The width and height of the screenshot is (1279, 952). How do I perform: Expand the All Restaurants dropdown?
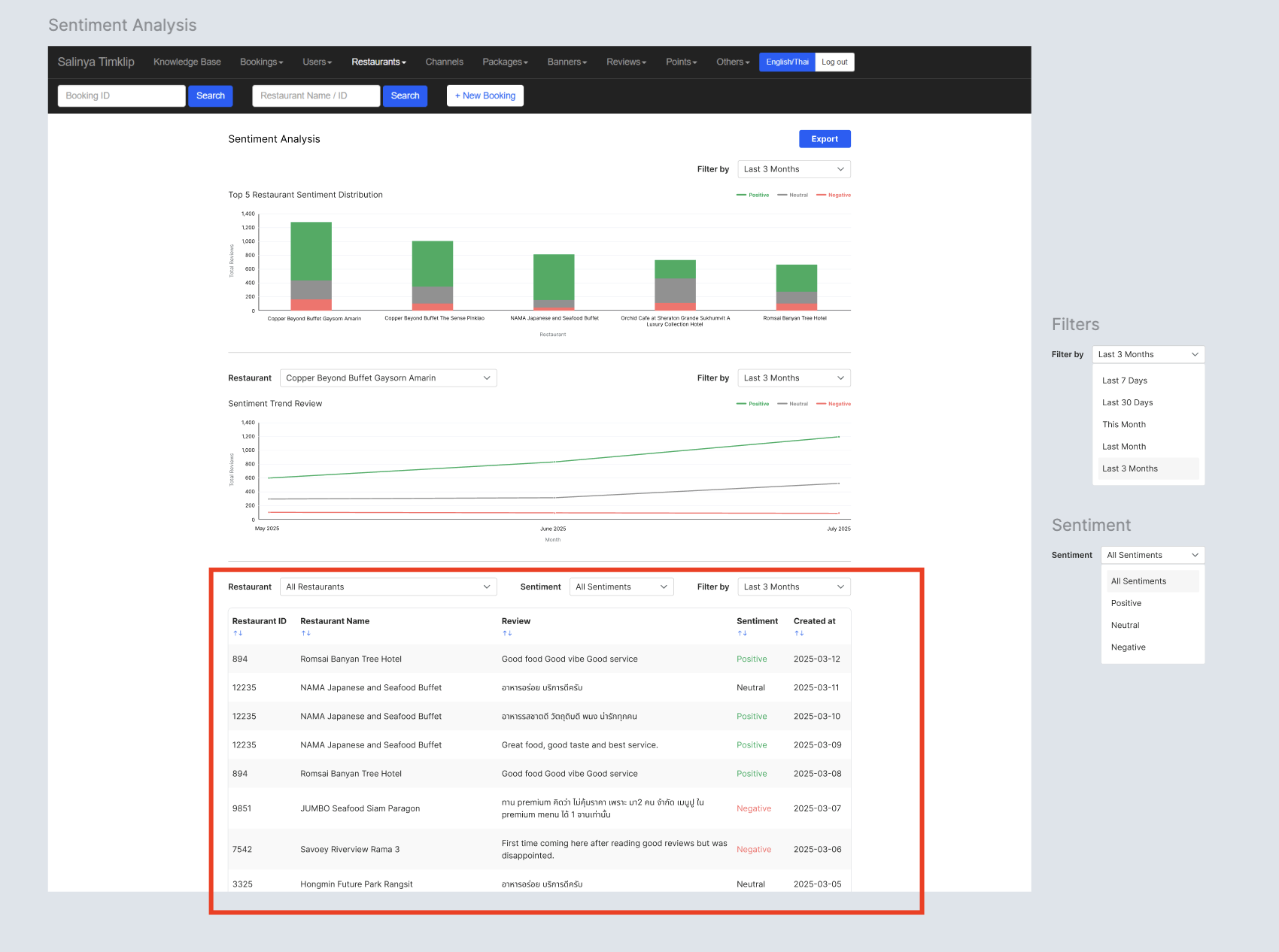(x=388, y=587)
